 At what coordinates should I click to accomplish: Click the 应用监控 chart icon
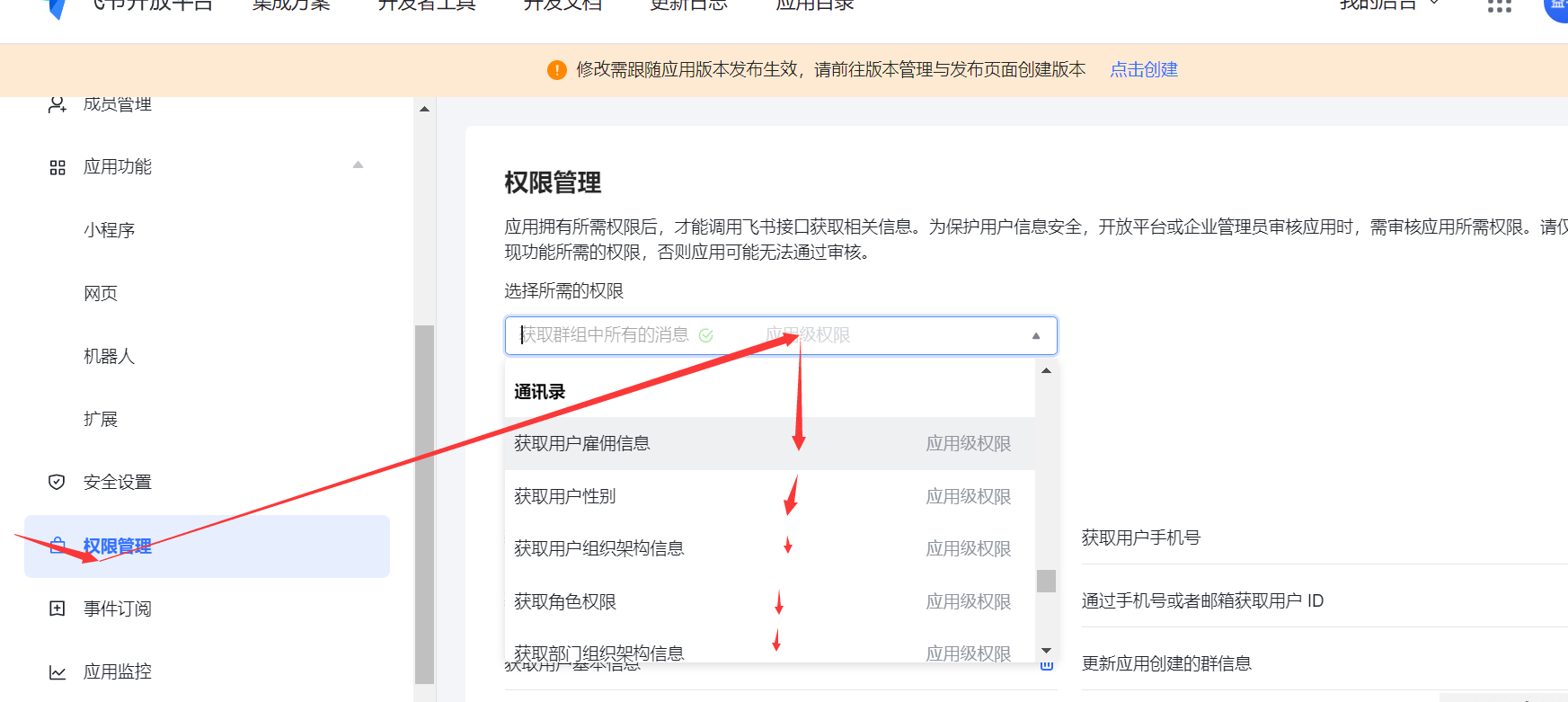click(x=58, y=672)
